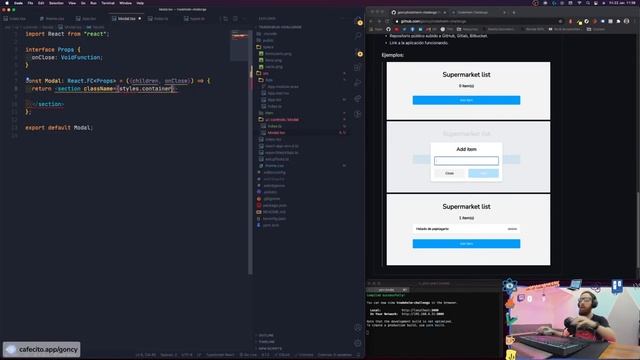Open the Supermarket list 1 item(s) example image
640x360 pixels.
pyautogui.click(x=468, y=230)
